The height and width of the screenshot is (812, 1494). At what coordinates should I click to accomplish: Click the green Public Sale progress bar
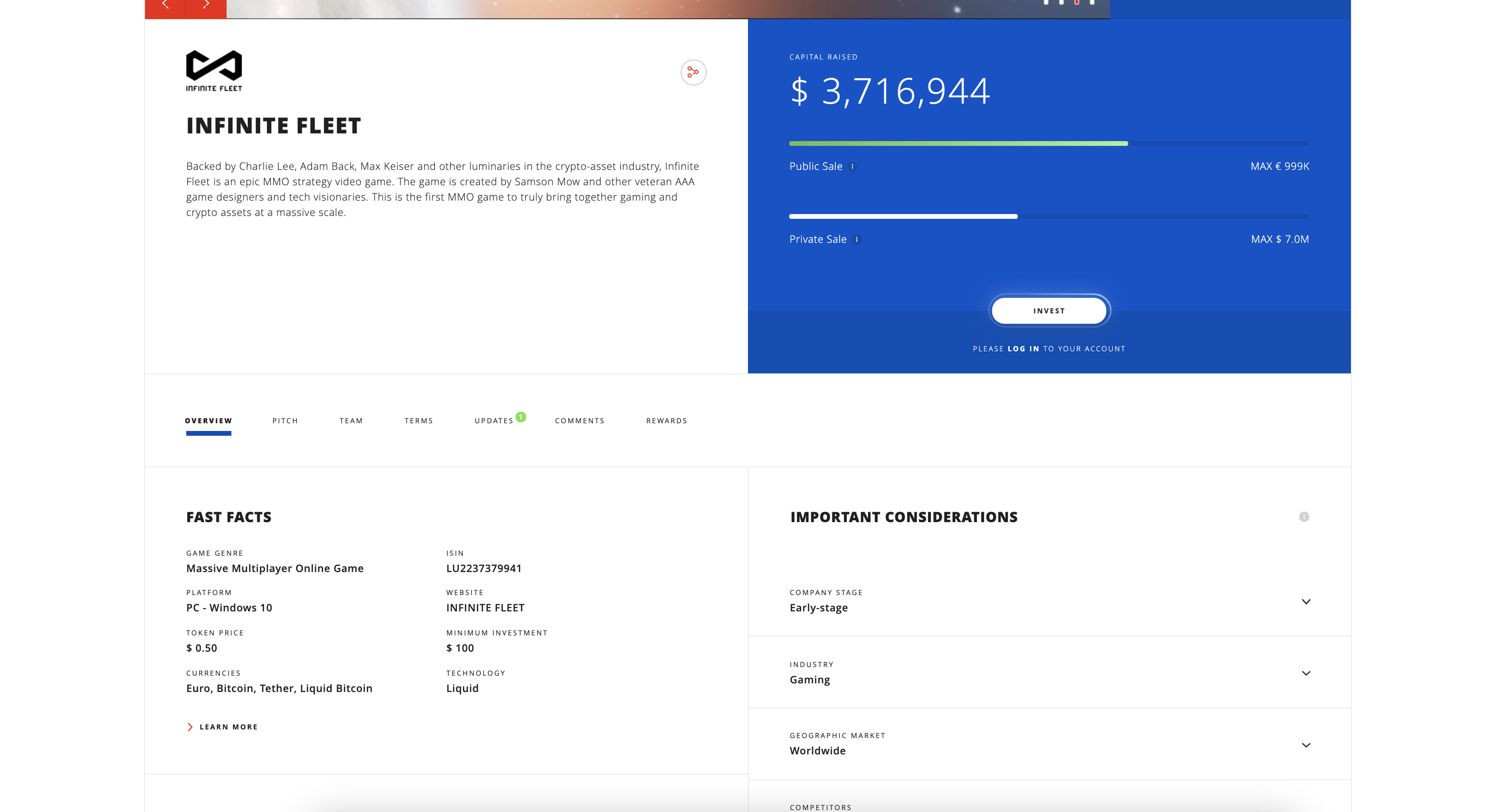(x=959, y=143)
